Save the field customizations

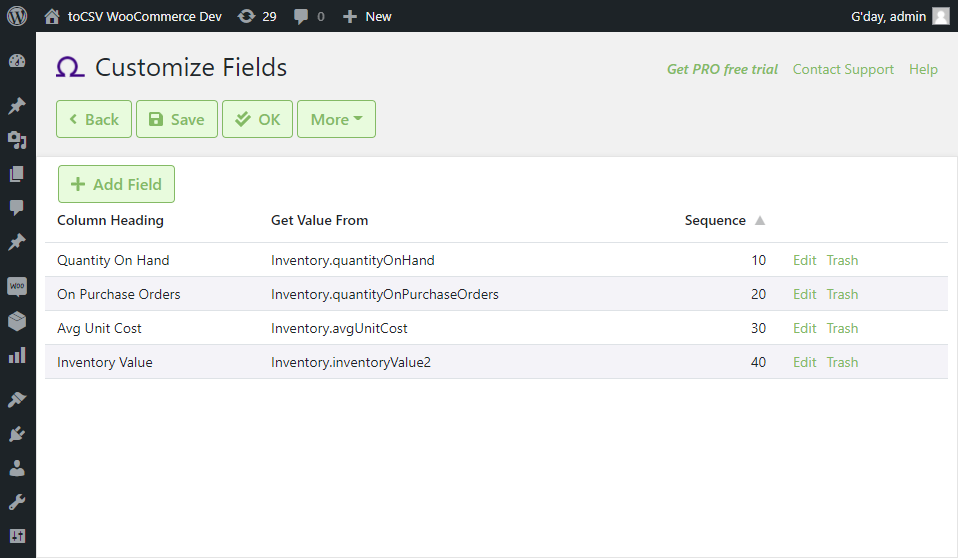[x=177, y=119]
